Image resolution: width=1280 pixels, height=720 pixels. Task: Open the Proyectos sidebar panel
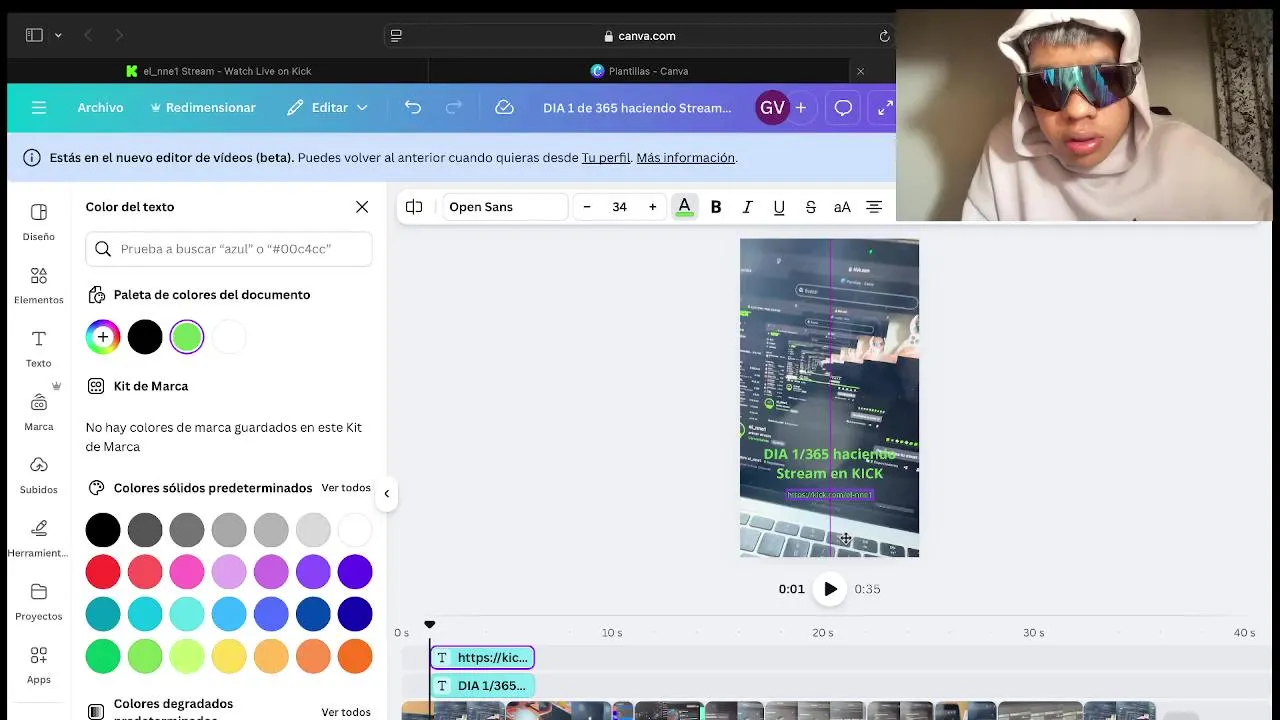39,602
